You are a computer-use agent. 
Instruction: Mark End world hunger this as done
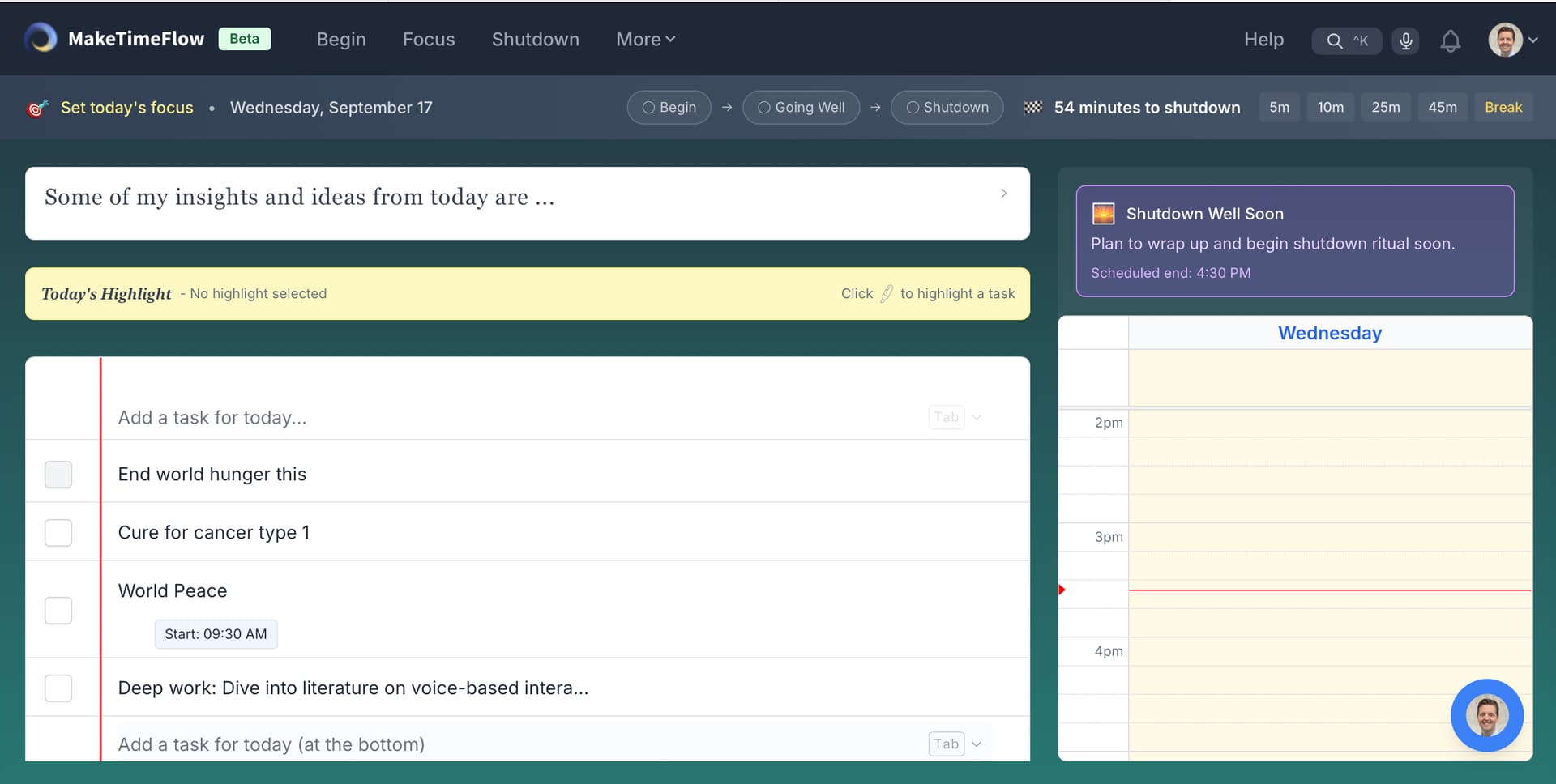pyautogui.click(x=58, y=475)
